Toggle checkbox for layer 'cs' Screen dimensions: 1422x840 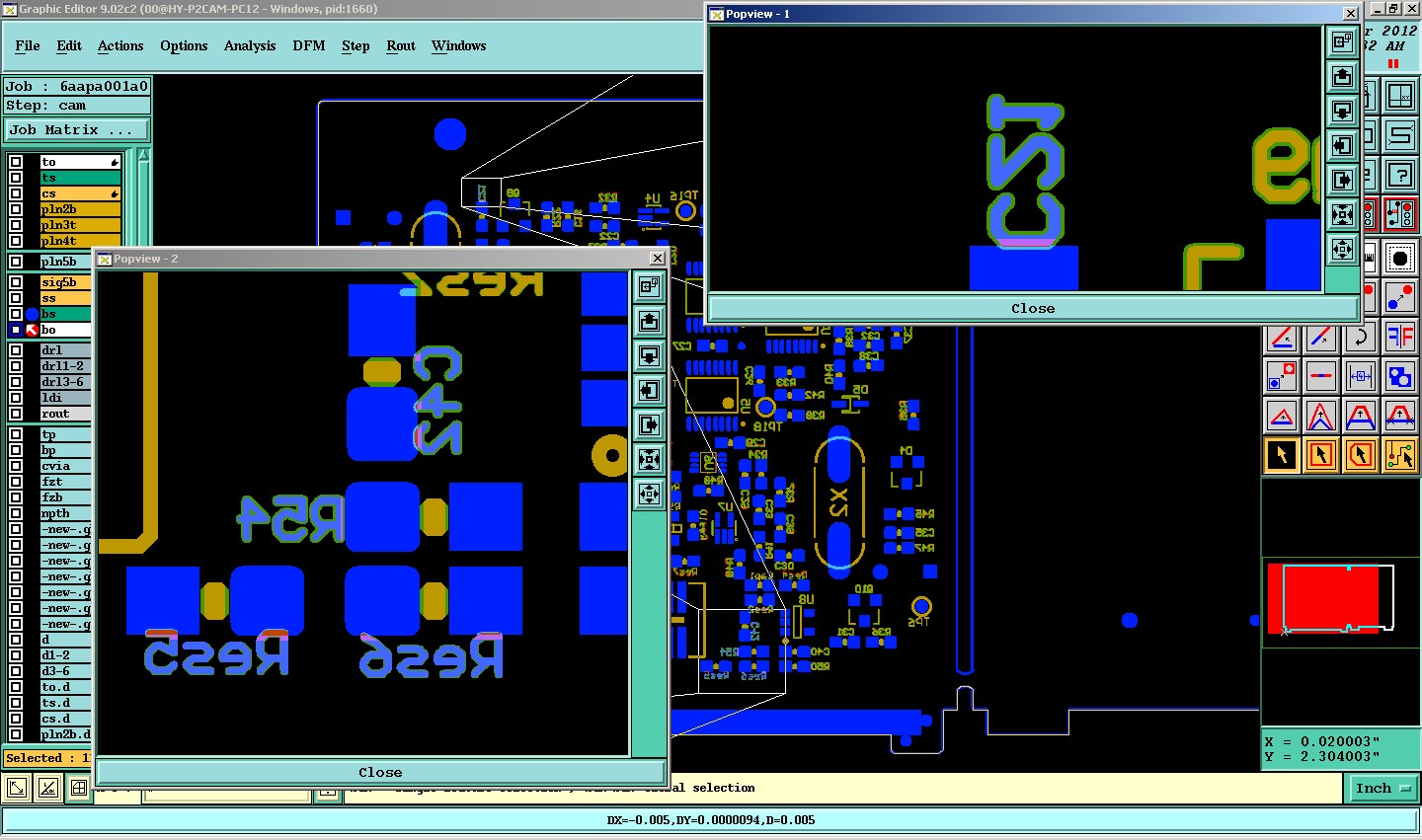pos(16,193)
